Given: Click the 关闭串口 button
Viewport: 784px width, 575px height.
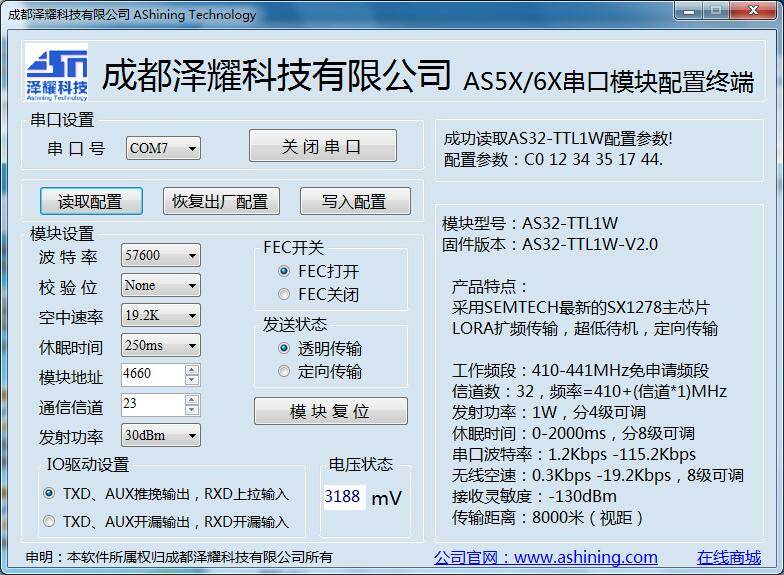Looking at the screenshot, I should click(x=322, y=146).
